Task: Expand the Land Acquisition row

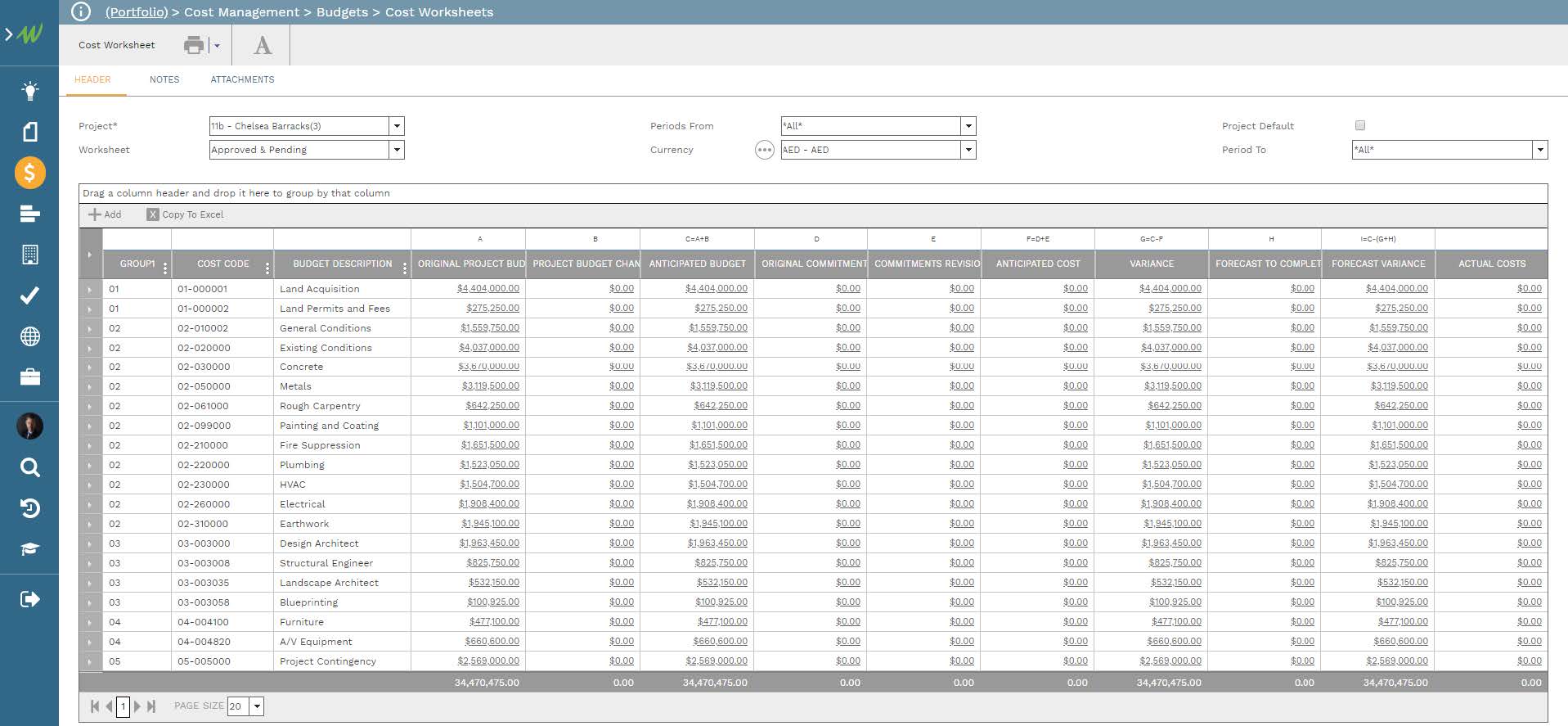Action: pos(90,289)
